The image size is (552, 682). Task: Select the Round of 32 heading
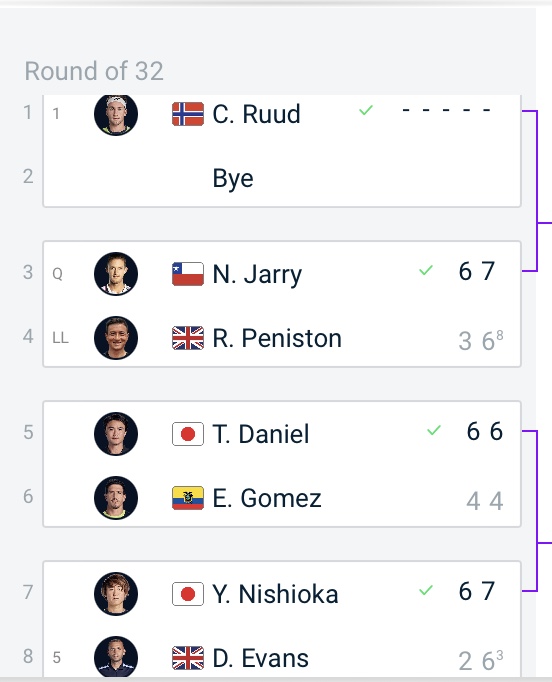click(94, 71)
